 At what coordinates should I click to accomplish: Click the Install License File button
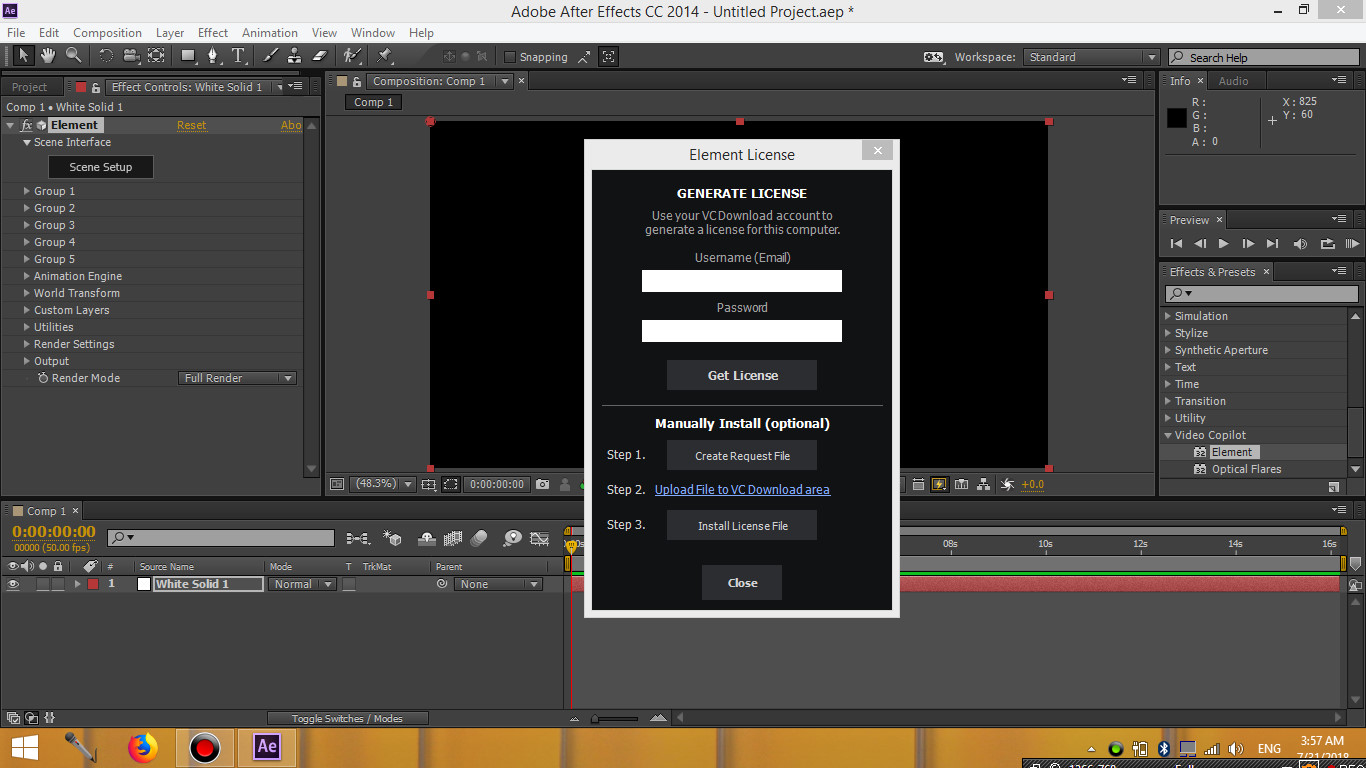pyautogui.click(x=742, y=525)
